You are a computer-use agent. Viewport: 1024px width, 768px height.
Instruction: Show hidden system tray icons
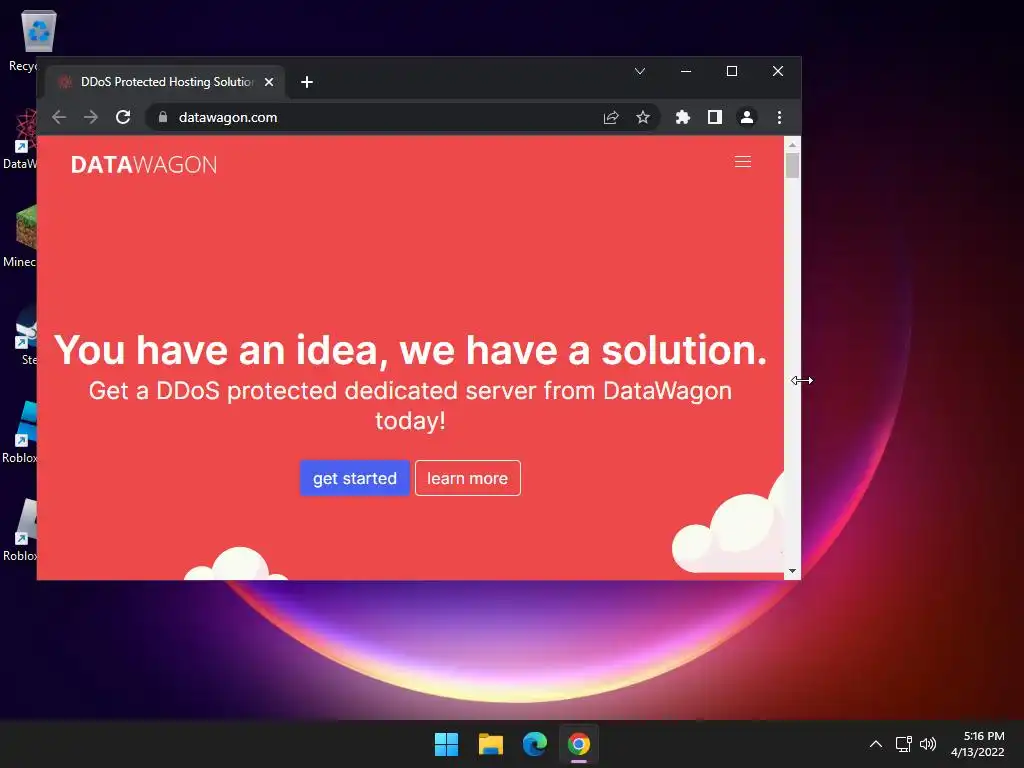pyautogui.click(x=876, y=744)
